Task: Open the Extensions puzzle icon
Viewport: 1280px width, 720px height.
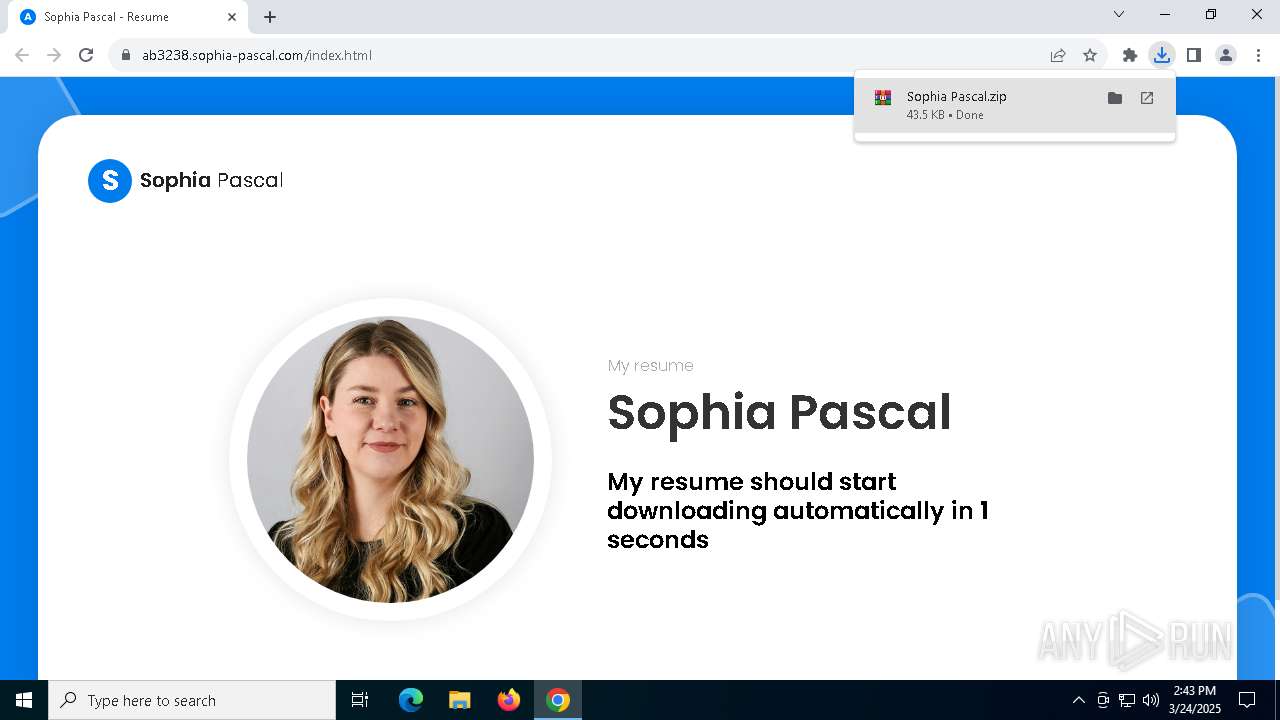Action: (x=1130, y=55)
